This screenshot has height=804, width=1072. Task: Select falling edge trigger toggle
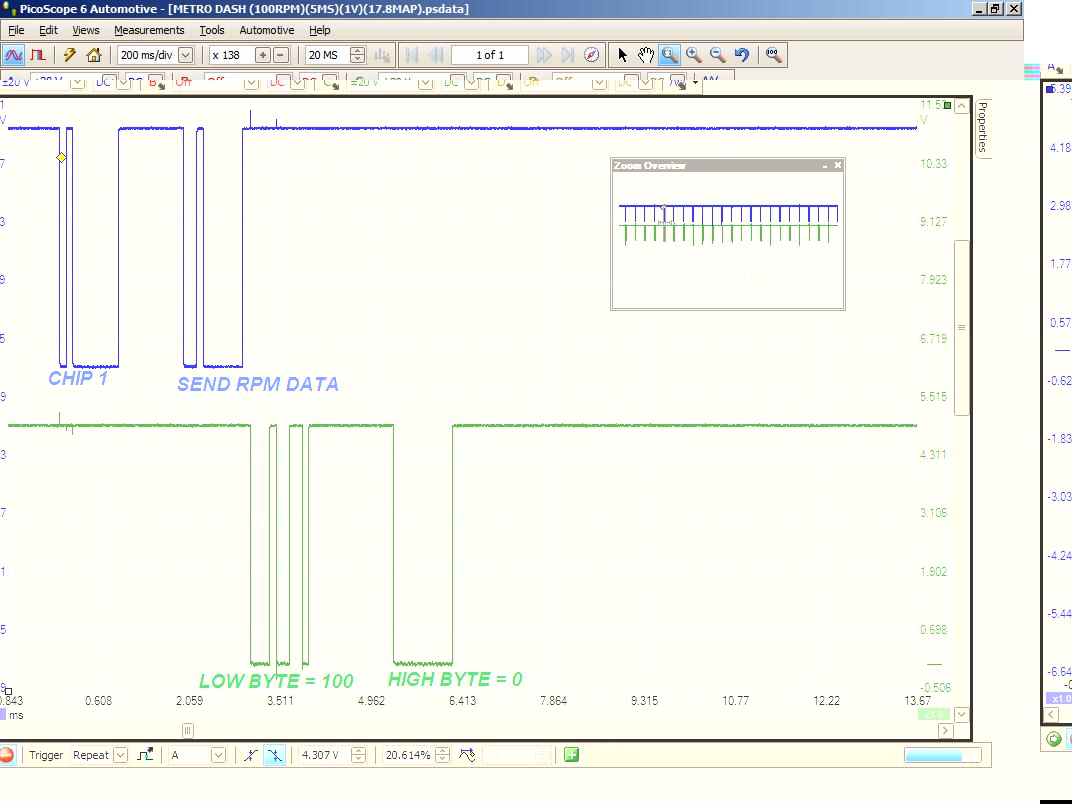(x=274, y=755)
